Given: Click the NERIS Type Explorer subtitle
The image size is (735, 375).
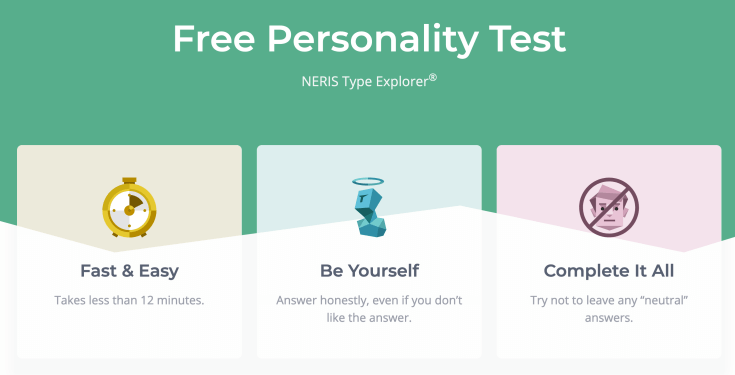Looking at the screenshot, I should tap(369, 81).
